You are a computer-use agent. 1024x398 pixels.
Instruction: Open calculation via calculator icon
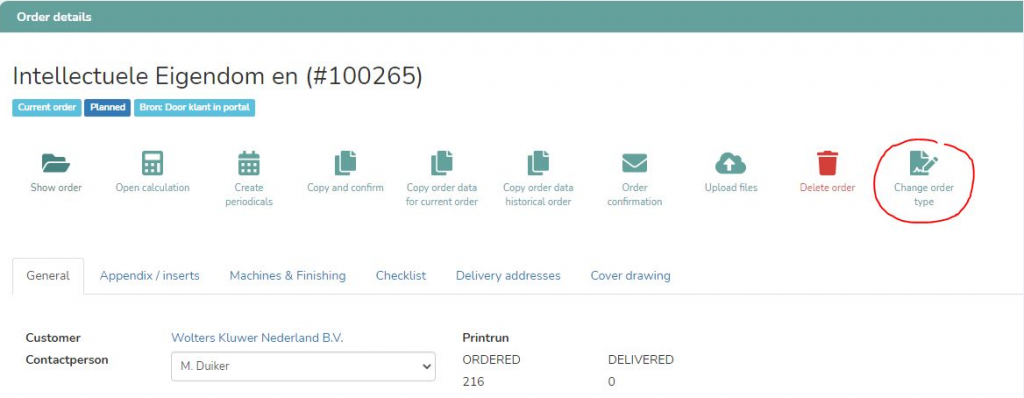pos(152,163)
